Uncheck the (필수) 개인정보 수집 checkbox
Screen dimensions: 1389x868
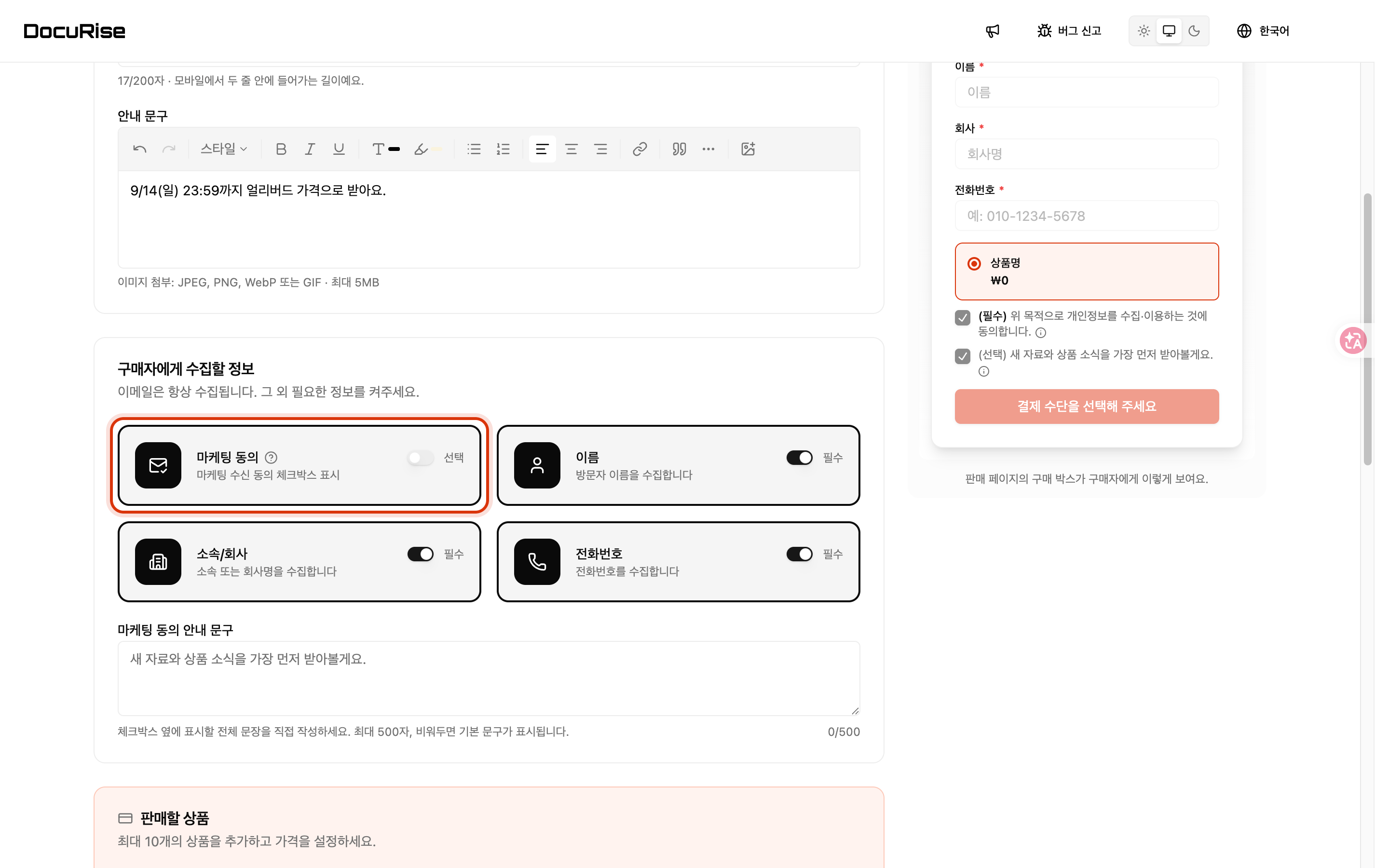pyautogui.click(x=963, y=317)
